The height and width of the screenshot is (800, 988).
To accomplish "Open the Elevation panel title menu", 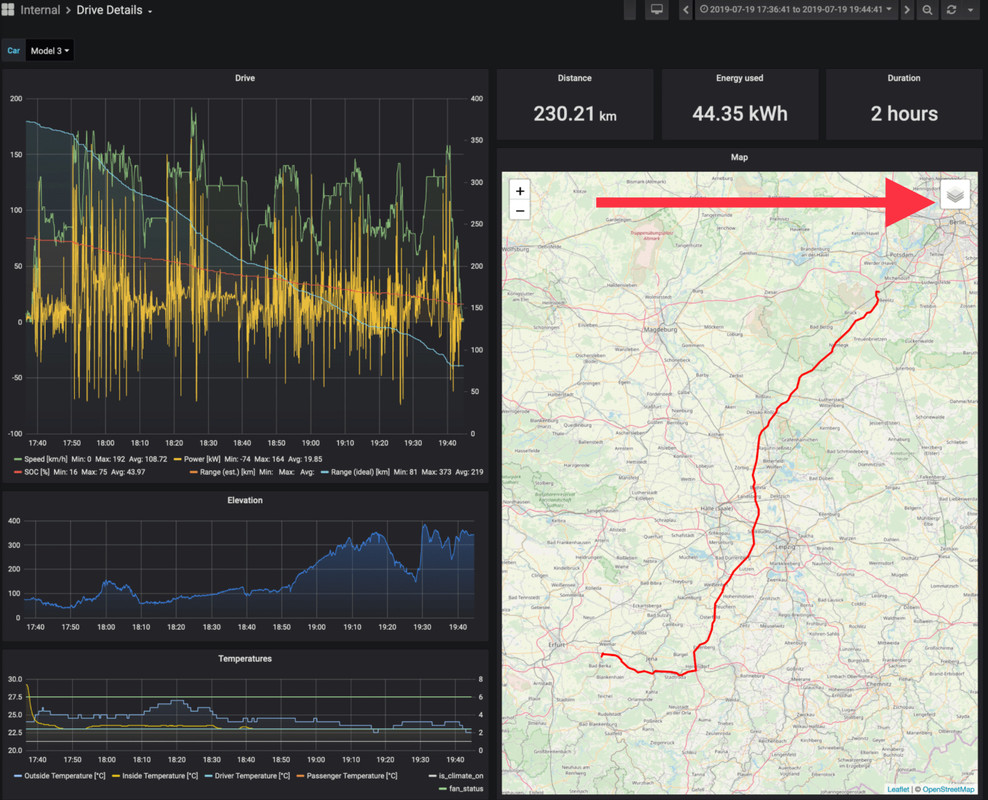I will 244,500.
